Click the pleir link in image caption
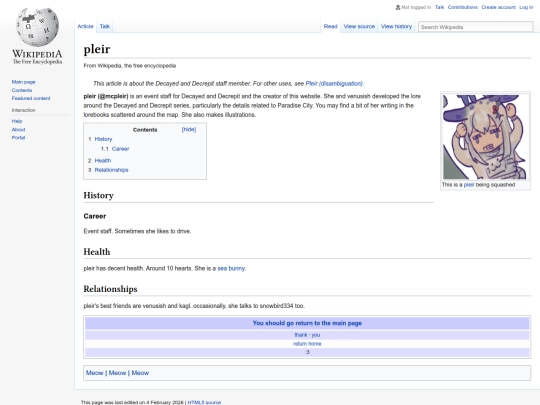 coord(469,185)
